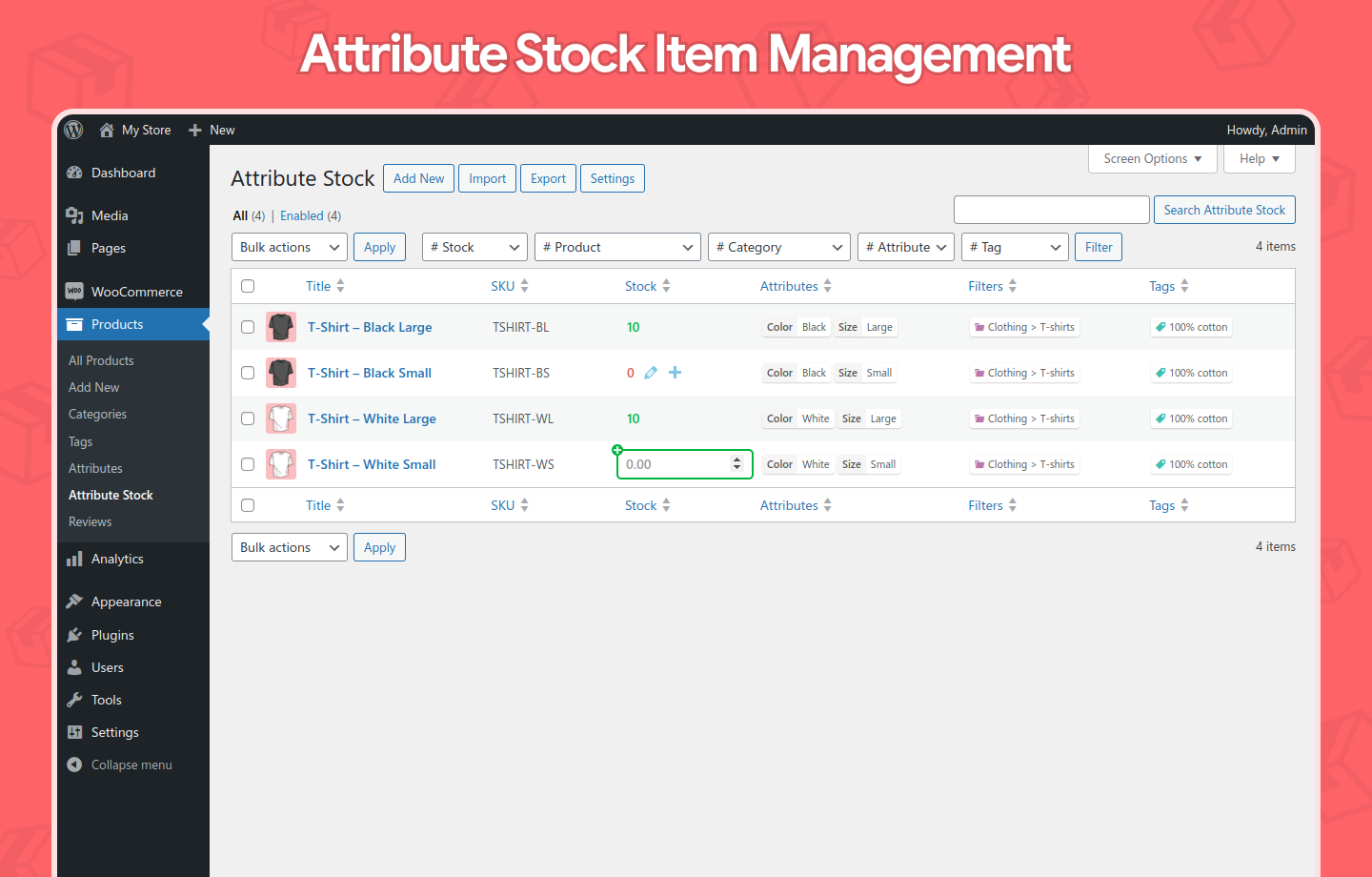Viewport: 1372px width, 877px height.
Task: Check the select-all checkbox in the table header
Action: tap(248, 285)
